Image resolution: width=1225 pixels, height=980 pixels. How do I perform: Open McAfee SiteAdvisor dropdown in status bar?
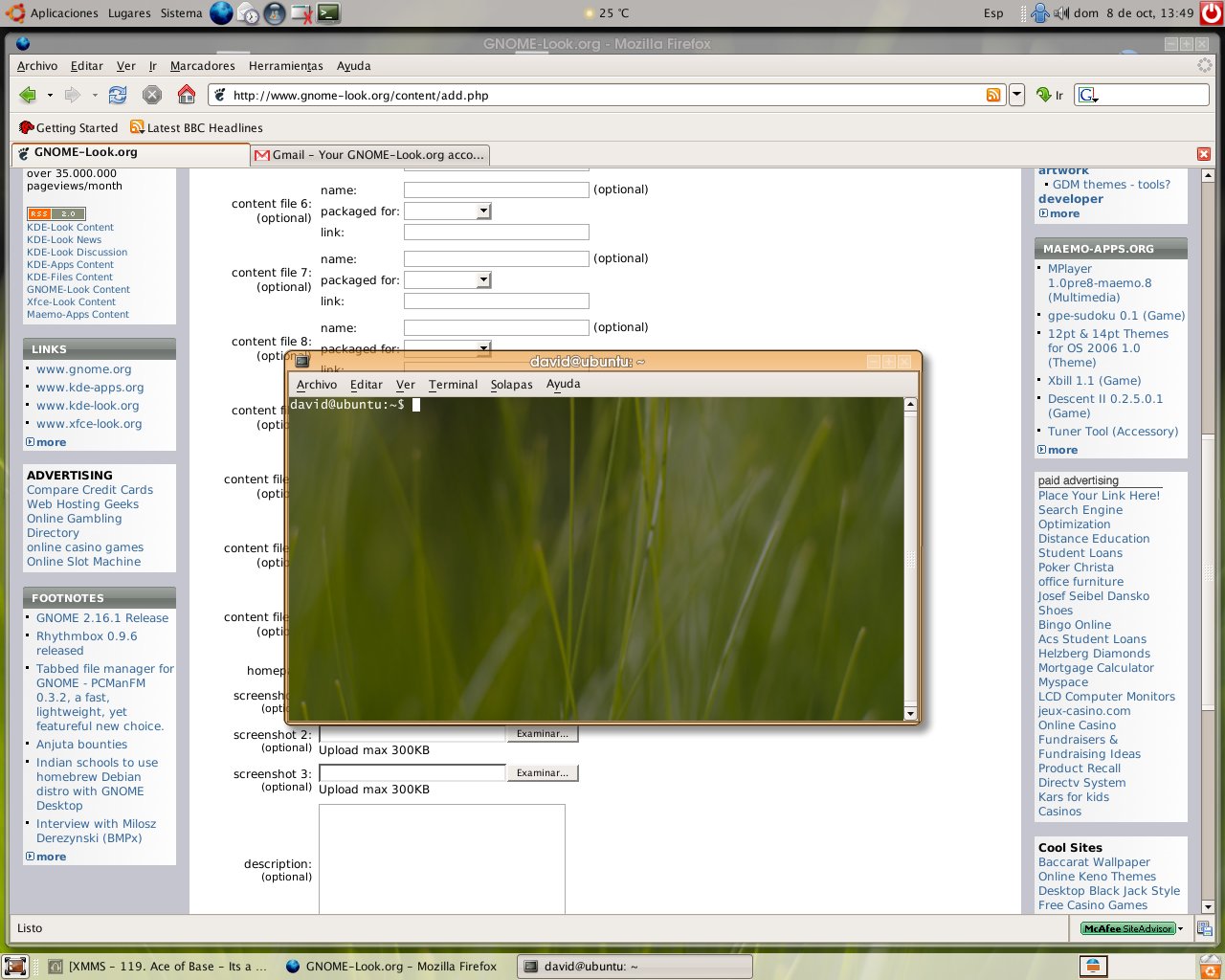1181,928
